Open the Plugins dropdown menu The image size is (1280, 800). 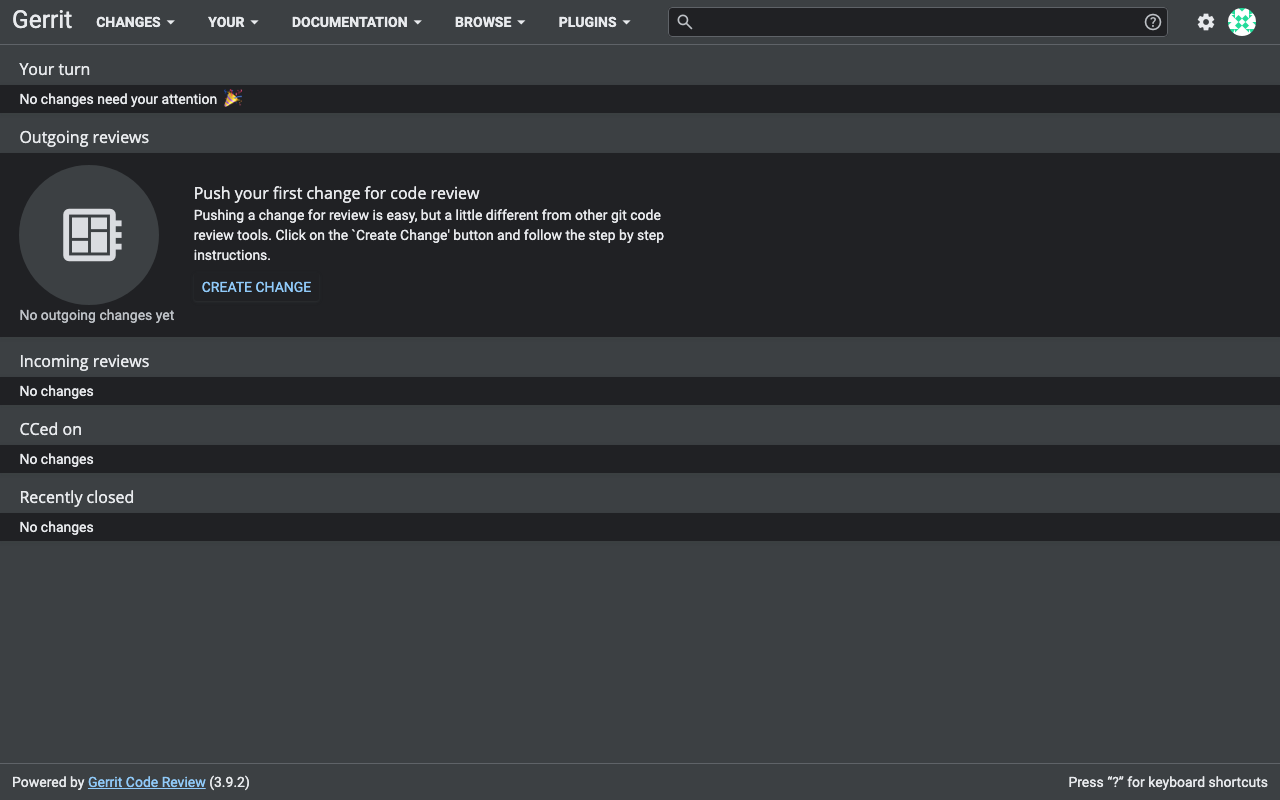[x=594, y=22]
